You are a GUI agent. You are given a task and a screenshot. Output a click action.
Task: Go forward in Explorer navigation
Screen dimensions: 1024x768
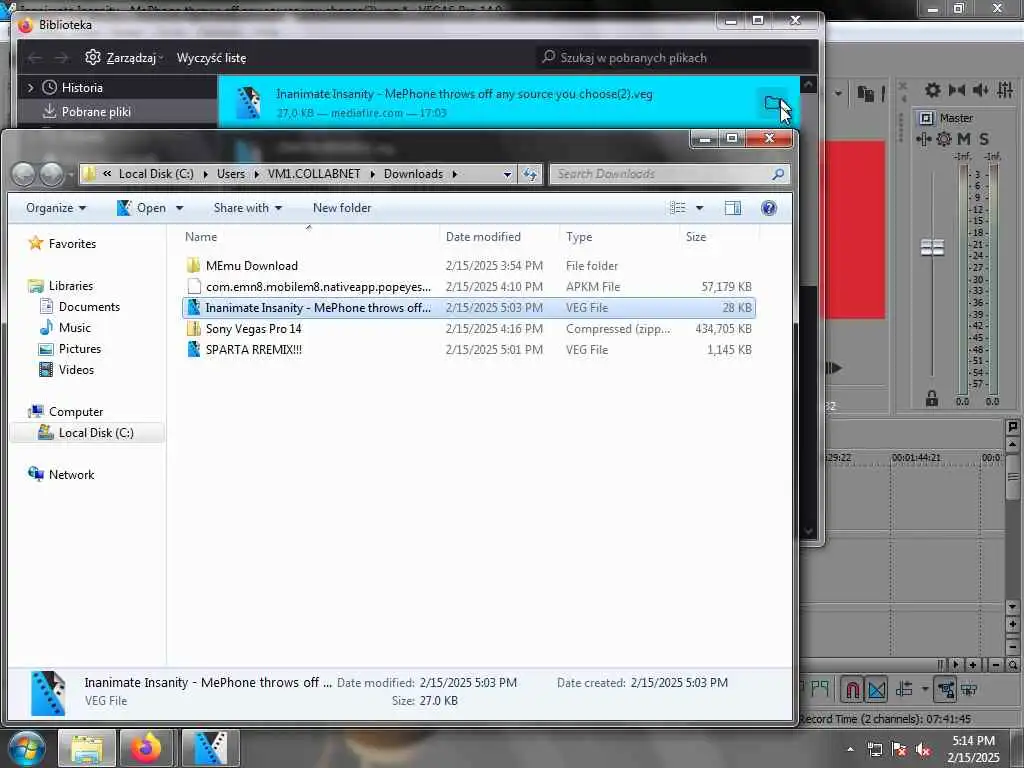pyautogui.click(x=52, y=174)
